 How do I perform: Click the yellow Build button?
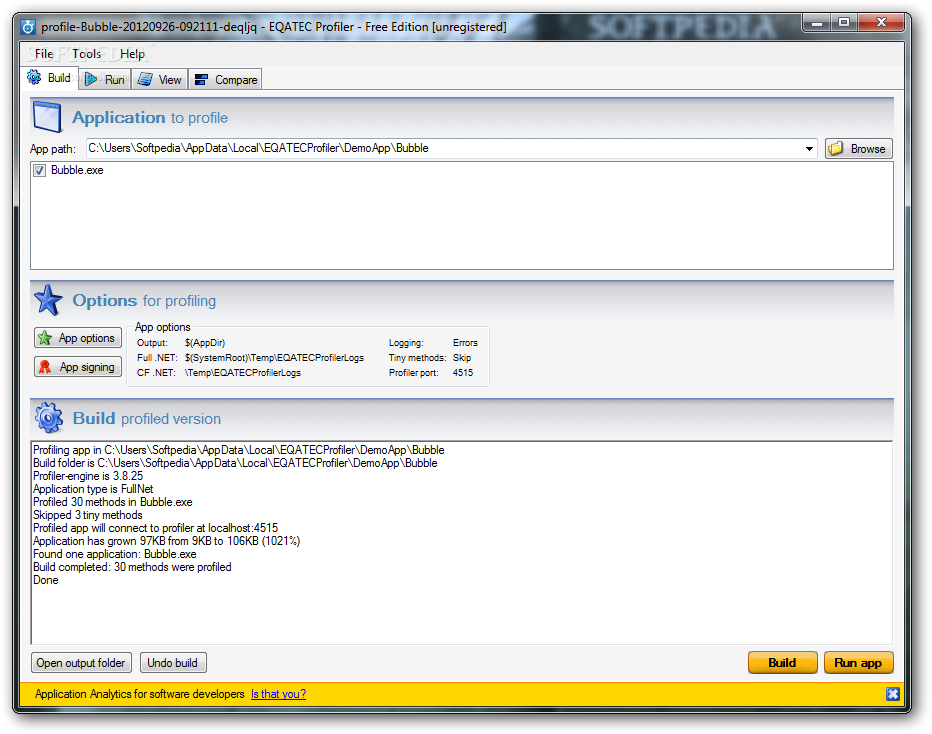click(782, 663)
